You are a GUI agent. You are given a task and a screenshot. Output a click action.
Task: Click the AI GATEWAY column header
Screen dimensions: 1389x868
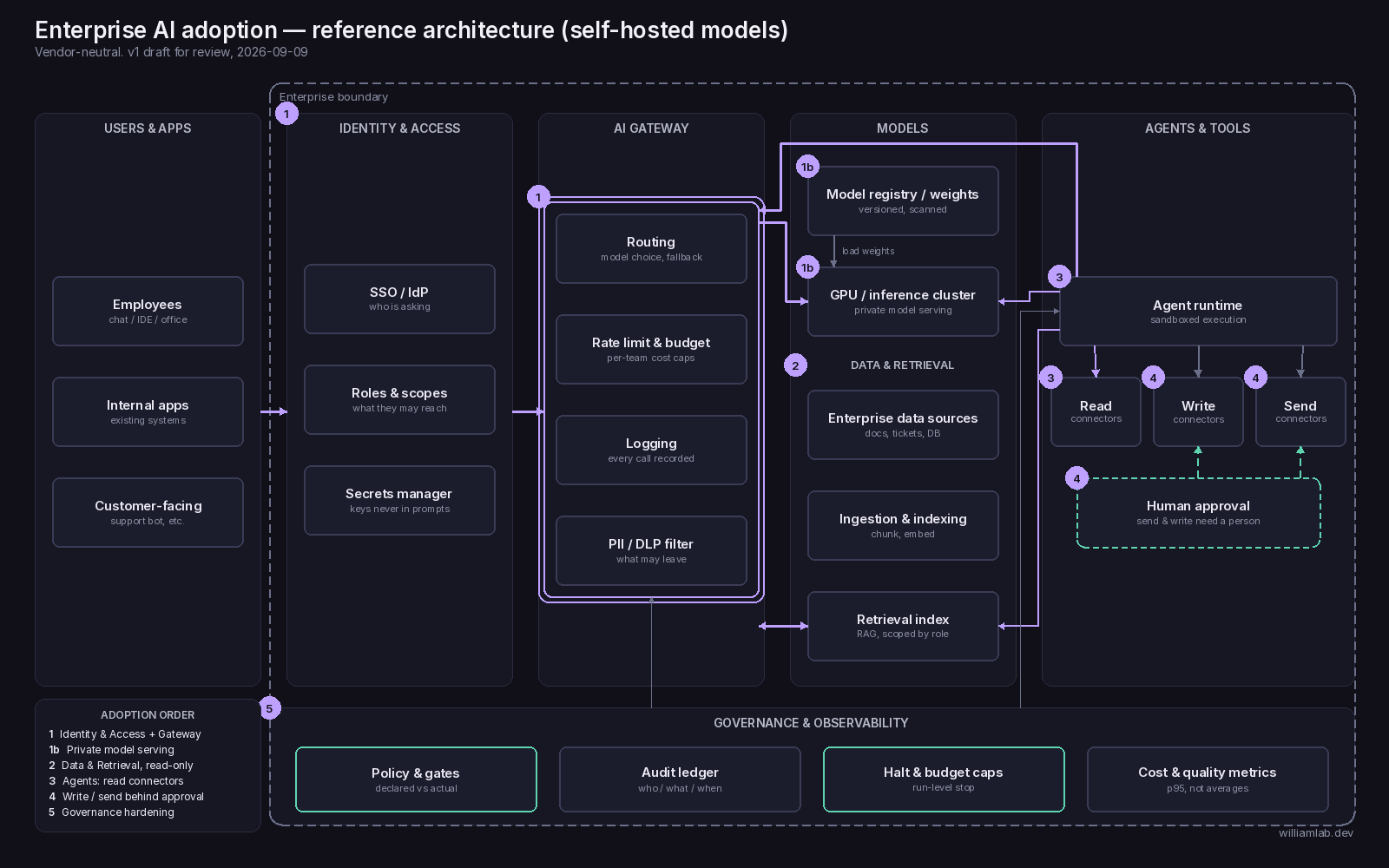point(651,128)
